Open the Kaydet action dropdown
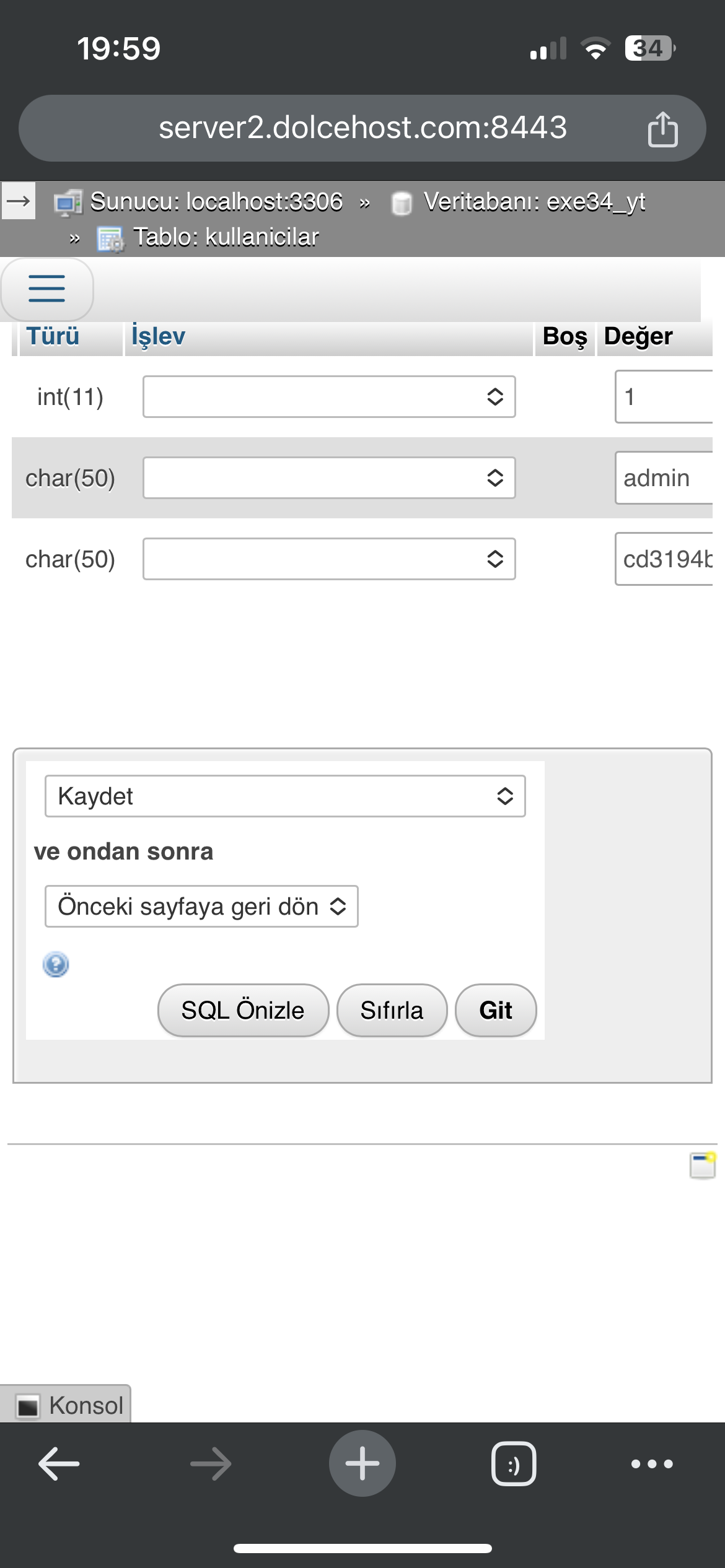 (285, 796)
